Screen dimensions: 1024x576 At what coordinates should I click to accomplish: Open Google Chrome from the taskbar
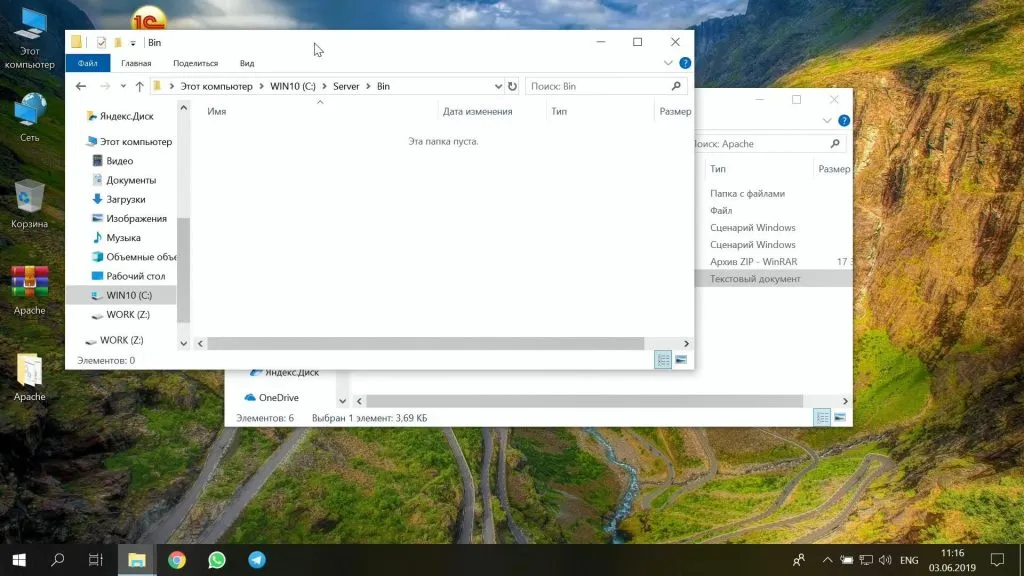[x=177, y=560]
